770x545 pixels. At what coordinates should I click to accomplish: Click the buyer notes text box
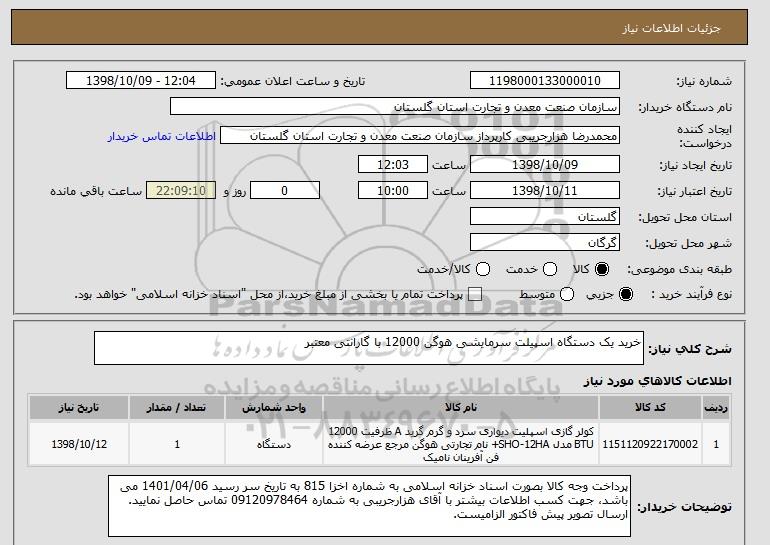[x=369, y=506]
